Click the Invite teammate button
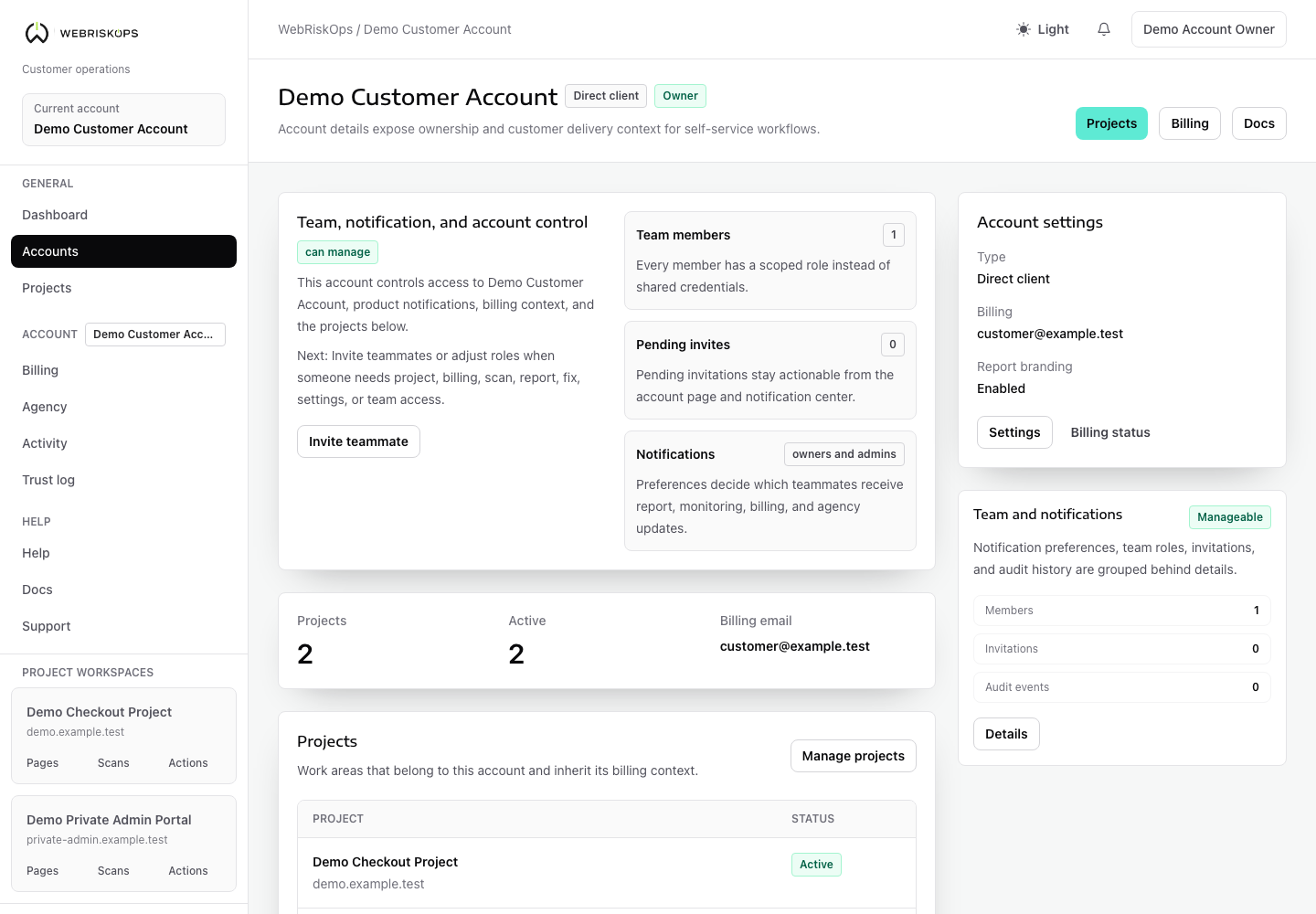This screenshot has height=914, width=1316. (x=358, y=441)
